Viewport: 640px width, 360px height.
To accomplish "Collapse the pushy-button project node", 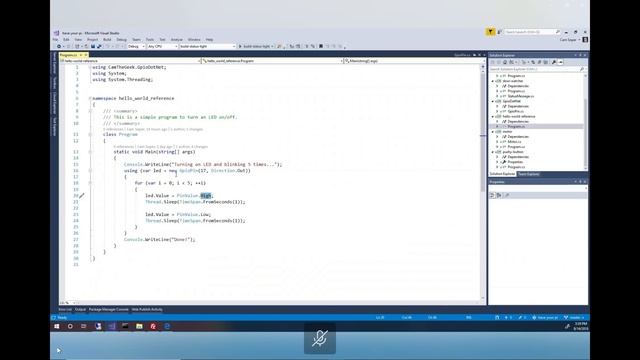I will (x=493, y=152).
